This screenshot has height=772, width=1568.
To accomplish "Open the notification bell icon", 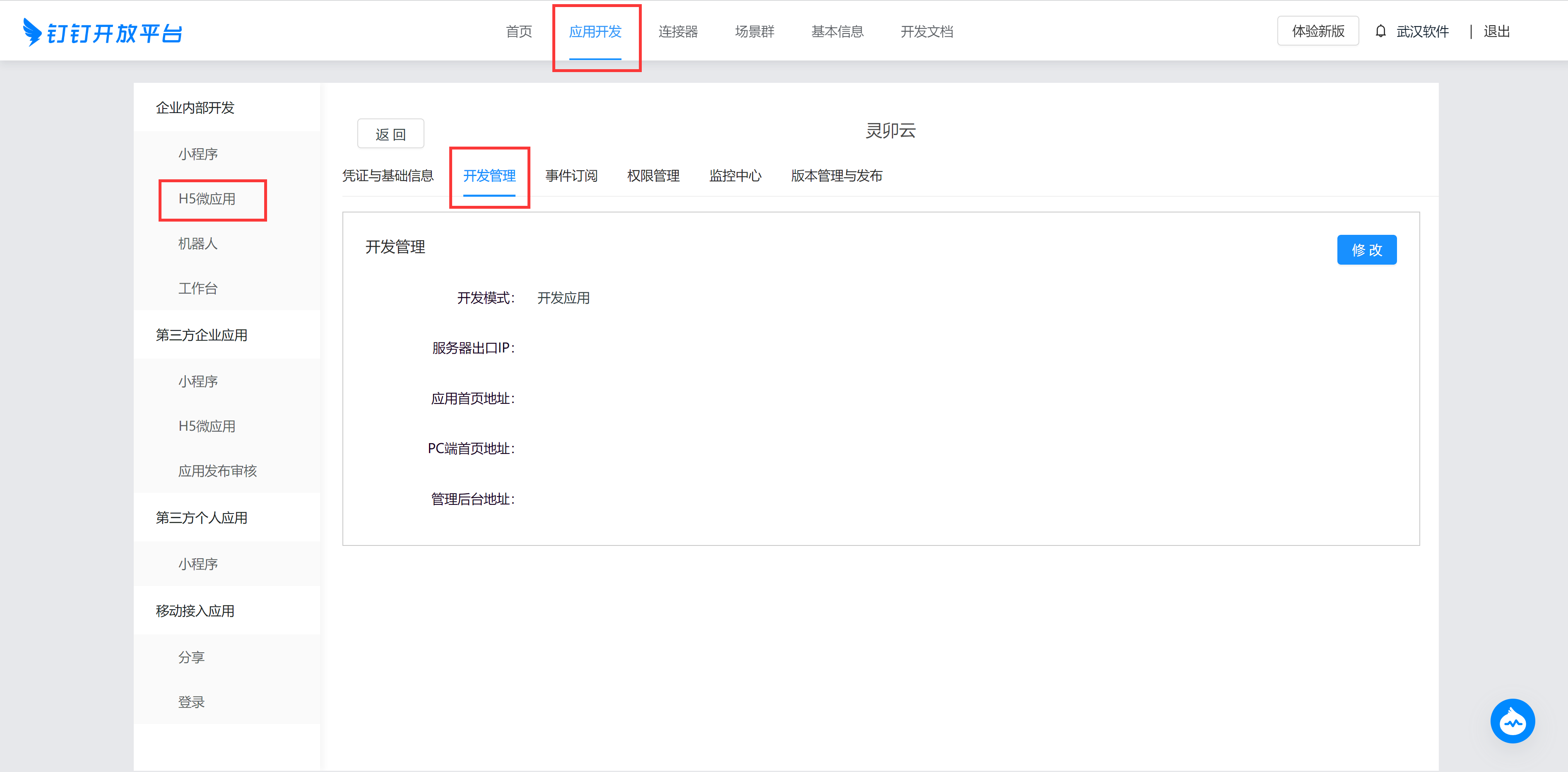I will coord(1380,31).
